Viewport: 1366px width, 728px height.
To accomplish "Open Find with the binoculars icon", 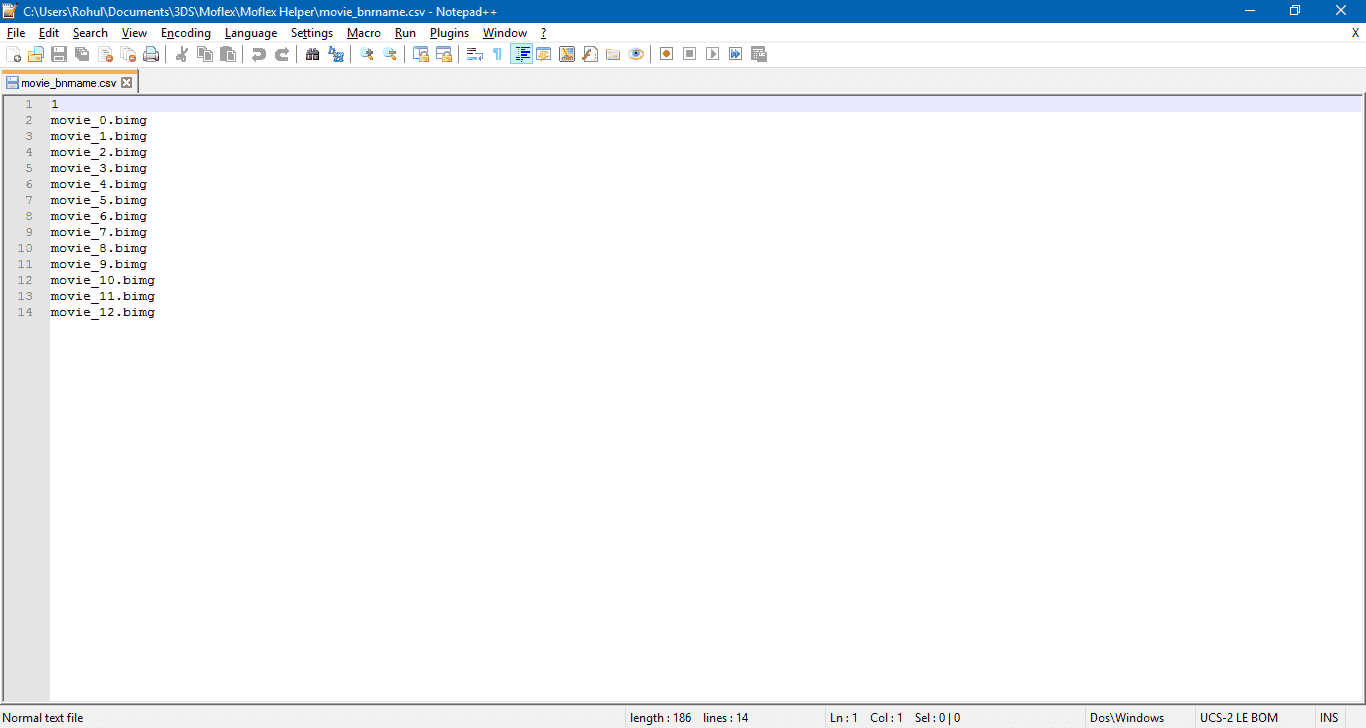I will coord(313,54).
